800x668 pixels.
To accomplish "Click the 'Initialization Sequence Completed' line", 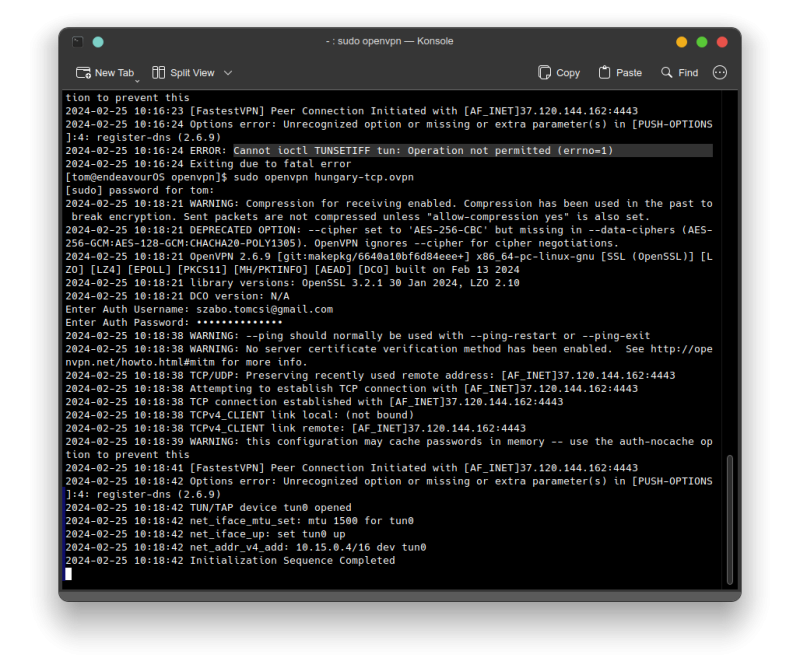I will click(x=230, y=560).
